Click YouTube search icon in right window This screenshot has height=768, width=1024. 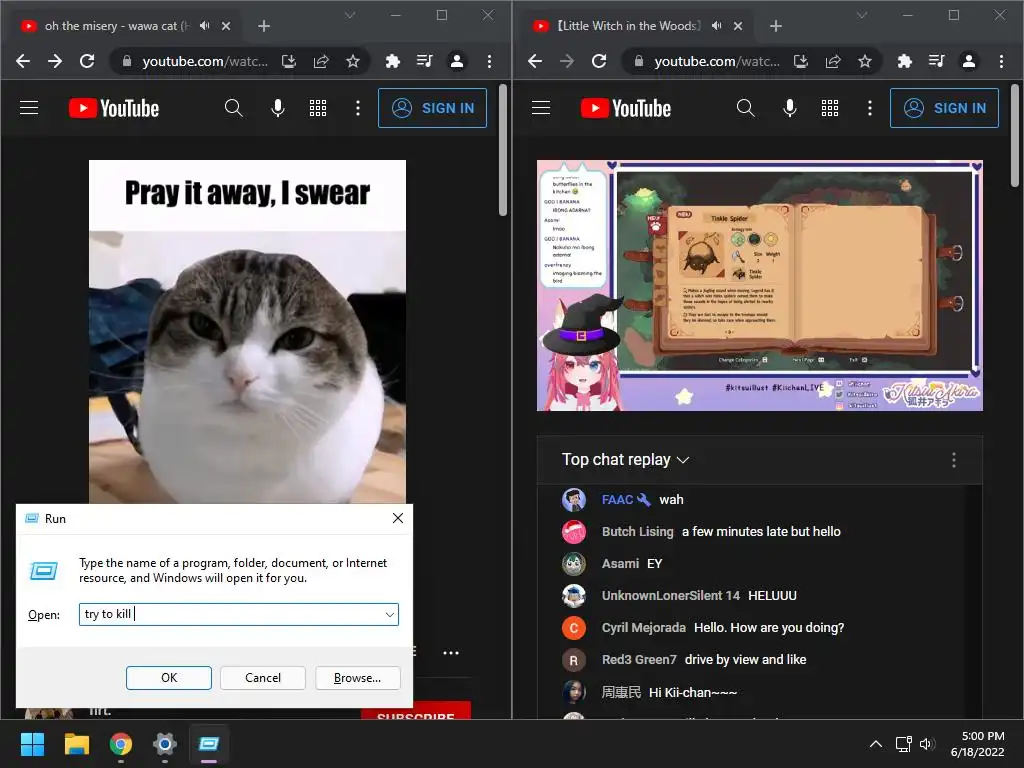coord(745,108)
